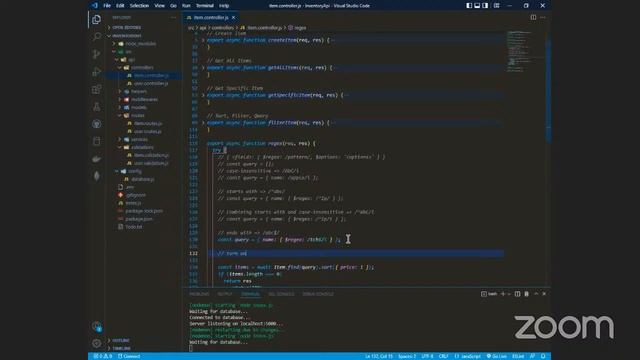Split the terminal pane
The image size is (640, 360).
click(x=517, y=293)
